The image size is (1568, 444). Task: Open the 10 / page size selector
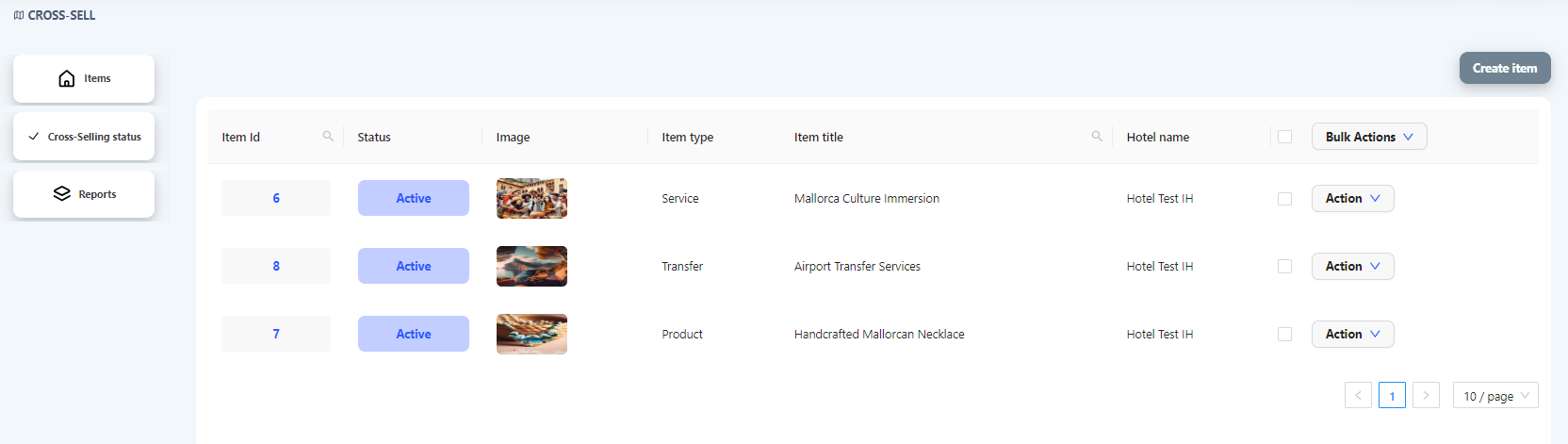(1495, 395)
